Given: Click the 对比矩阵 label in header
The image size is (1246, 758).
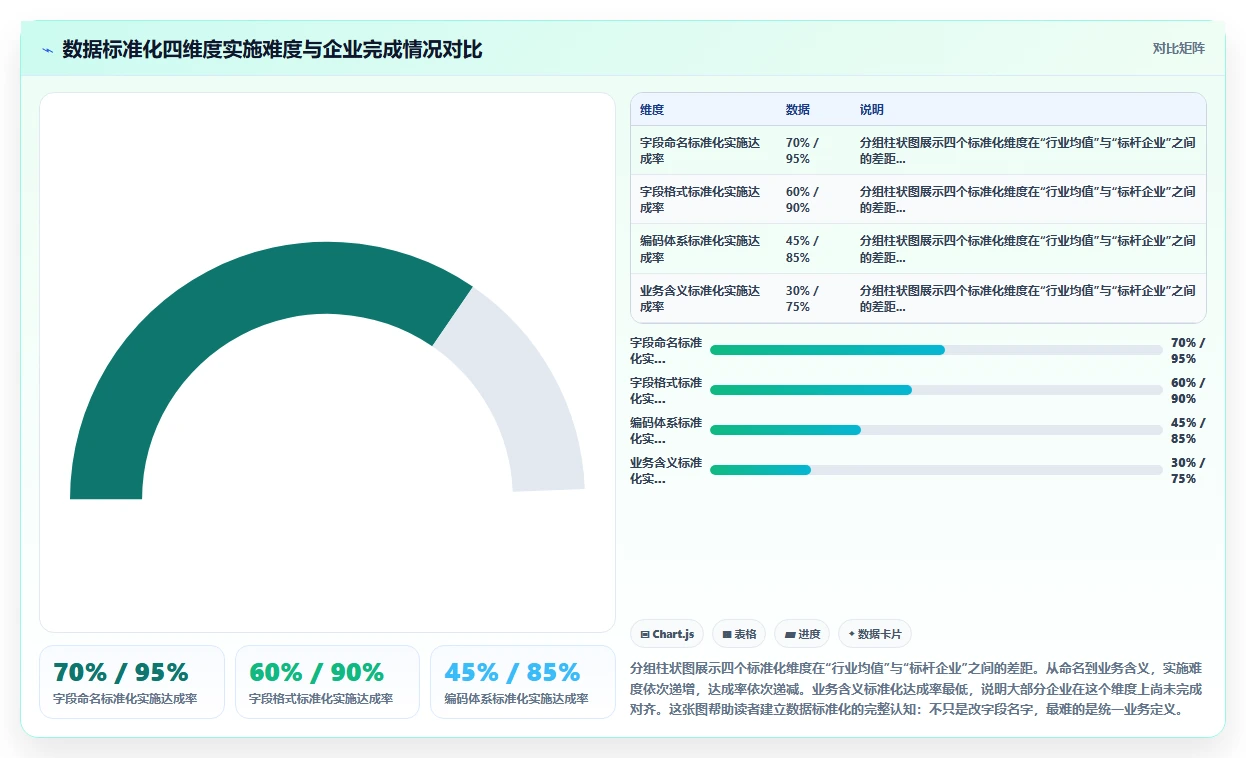Looking at the screenshot, I should 1179,49.
